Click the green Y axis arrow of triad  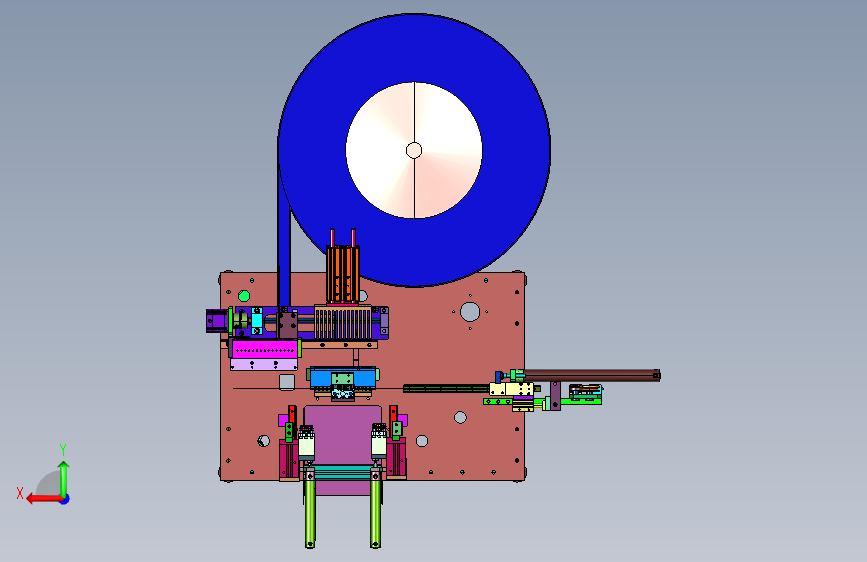click(x=64, y=479)
